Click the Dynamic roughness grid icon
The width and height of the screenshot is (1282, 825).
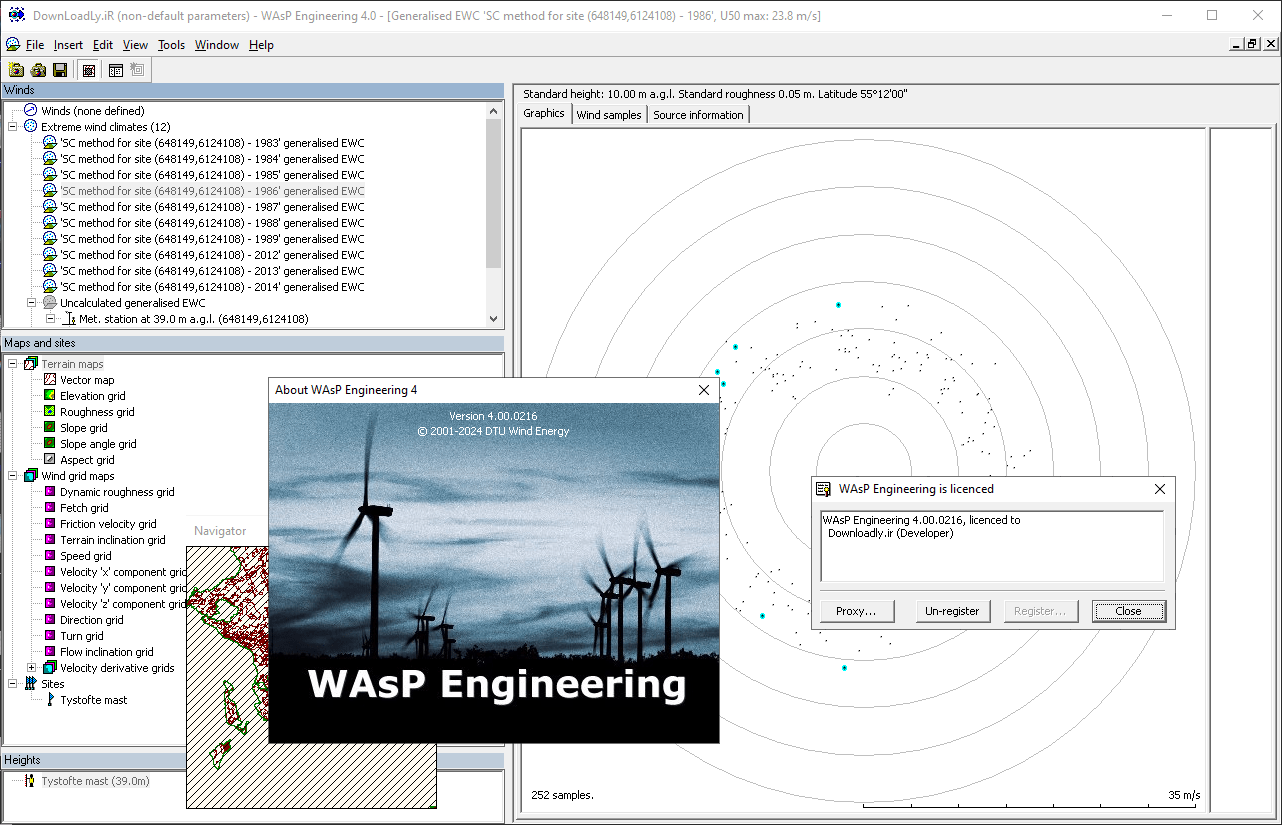point(50,492)
